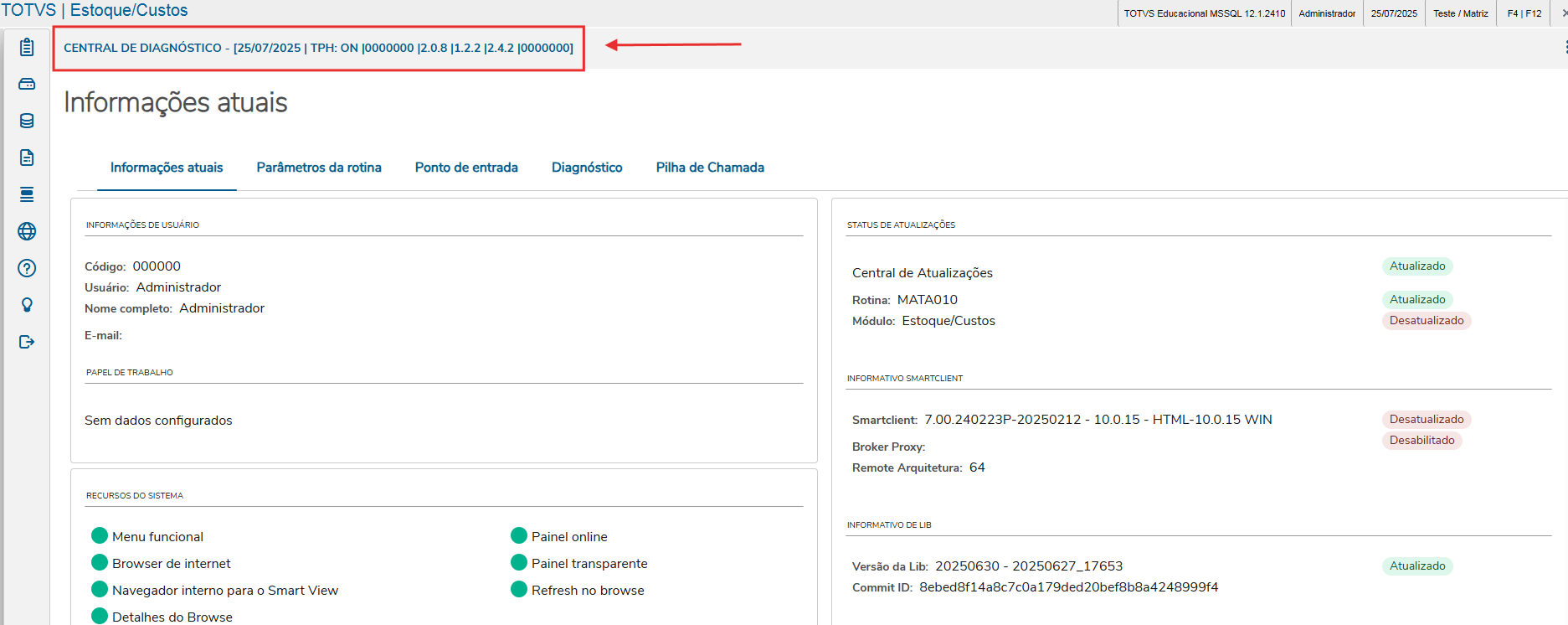
Task: Click the text Sem dados configurados
Action: [x=158, y=421]
